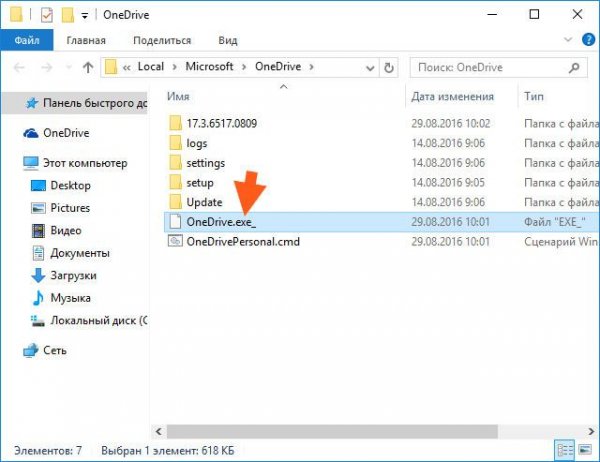
Task: Open OneDrive in the navigation pane
Action: click(x=66, y=133)
